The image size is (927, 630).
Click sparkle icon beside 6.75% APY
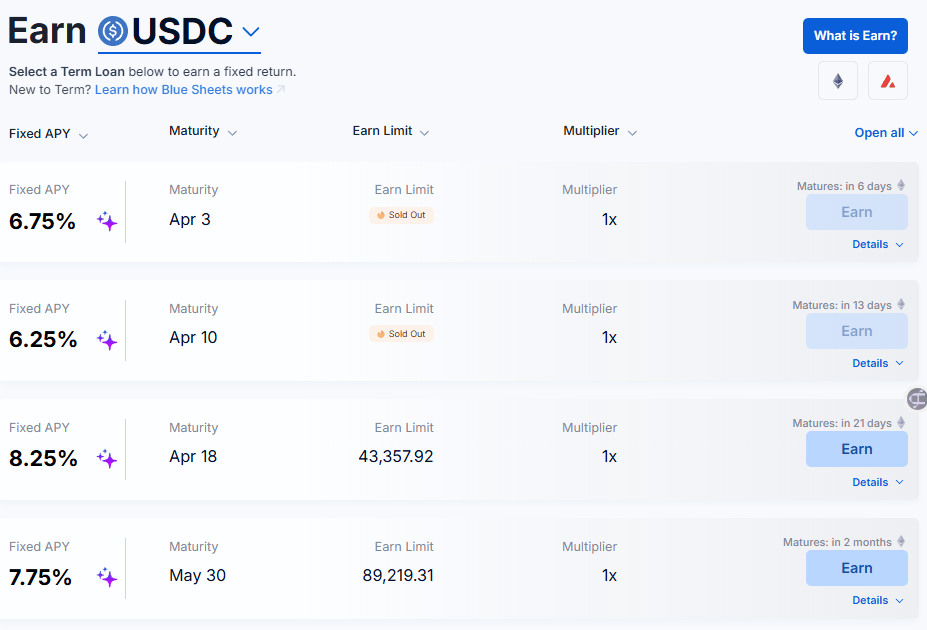(107, 221)
